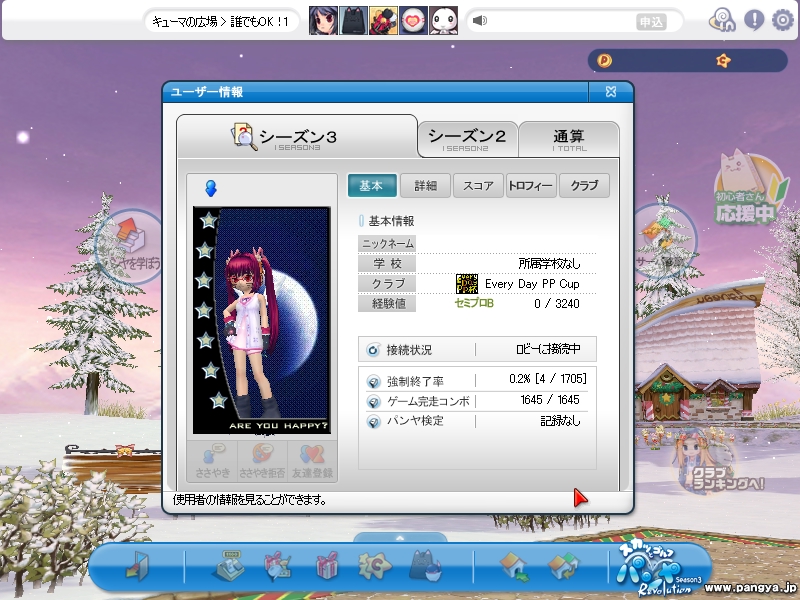Screen dimensions: 800x600
Task: Click the www.pangya.jp link
Action: [x=751, y=588]
